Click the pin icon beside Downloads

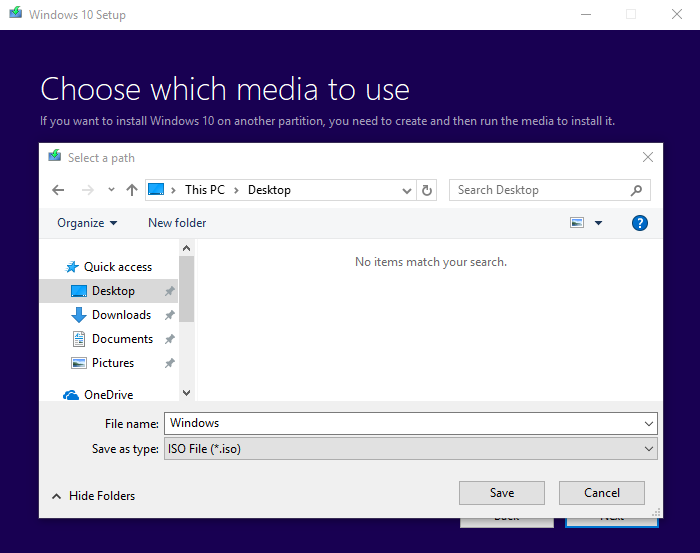pyautogui.click(x=169, y=316)
